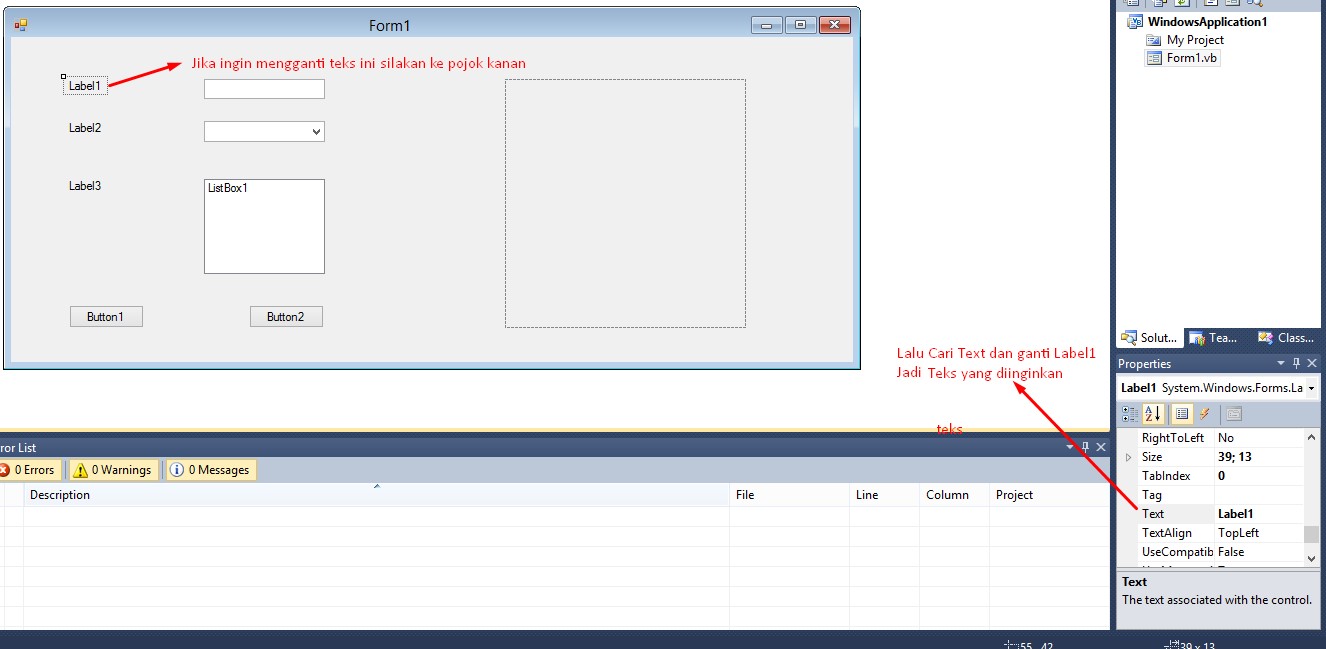Image resolution: width=1326 pixels, height=649 pixels.
Task: Click the View Designer icon in Solution Explorer
Action: pyautogui.click(x=1234, y=4)
